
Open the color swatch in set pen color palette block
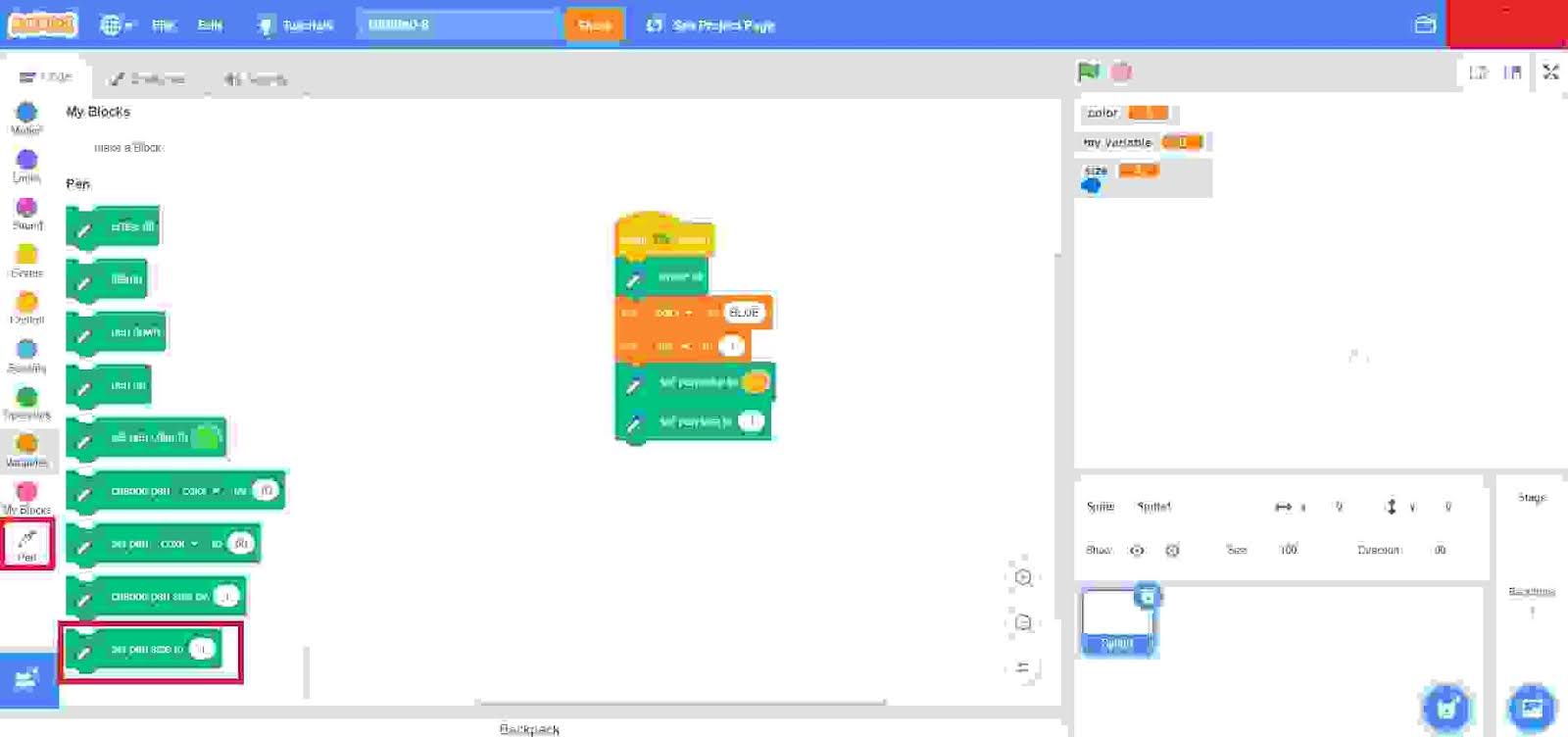(x=206, y=438)
